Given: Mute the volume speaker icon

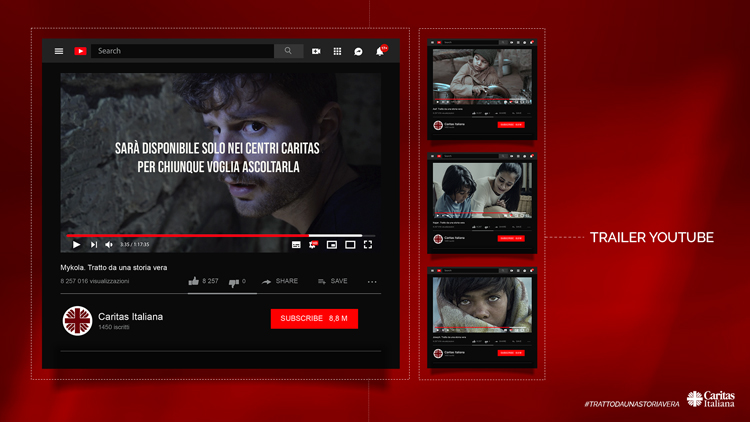Looking at the screenshot, I should pyautogui.click(x=109, y=244).
